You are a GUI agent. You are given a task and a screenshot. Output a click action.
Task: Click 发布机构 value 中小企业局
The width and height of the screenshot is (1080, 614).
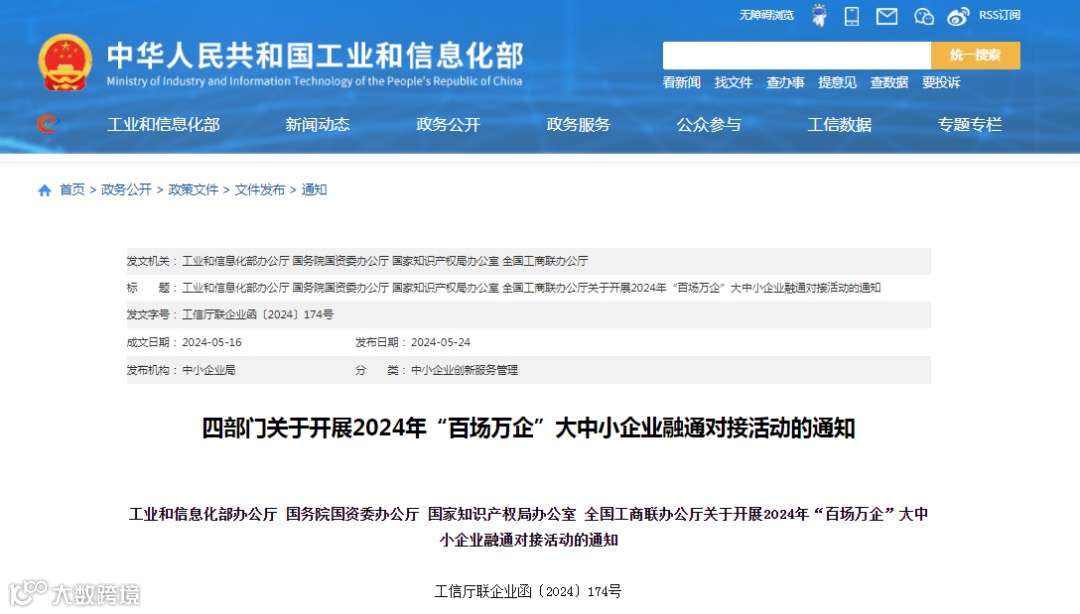click(x=209, y=371)
